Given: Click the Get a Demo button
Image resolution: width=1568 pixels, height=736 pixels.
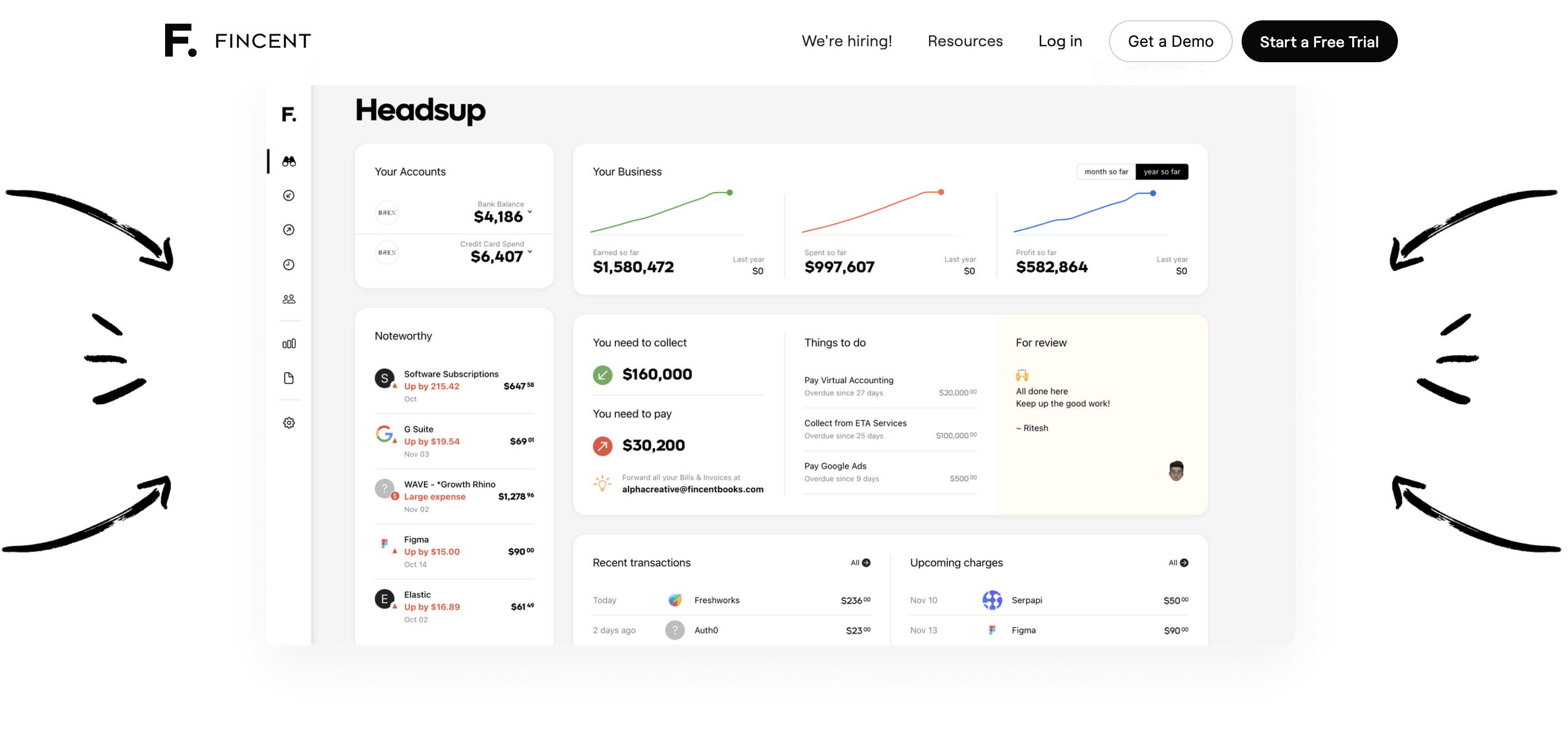Looking at the screenshot, I should point(1170,41).
